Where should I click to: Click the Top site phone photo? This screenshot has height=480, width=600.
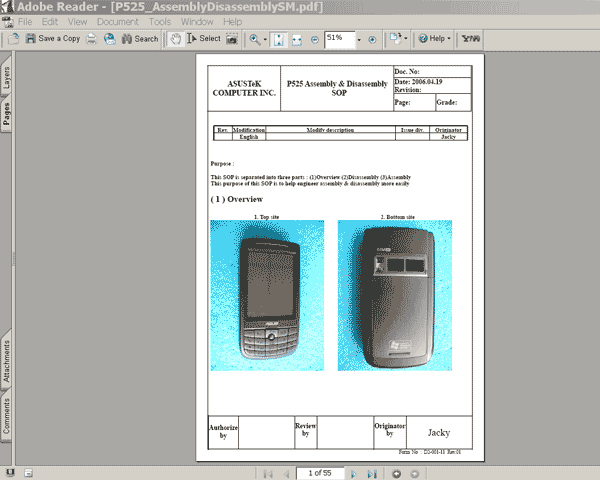[267, 296]
